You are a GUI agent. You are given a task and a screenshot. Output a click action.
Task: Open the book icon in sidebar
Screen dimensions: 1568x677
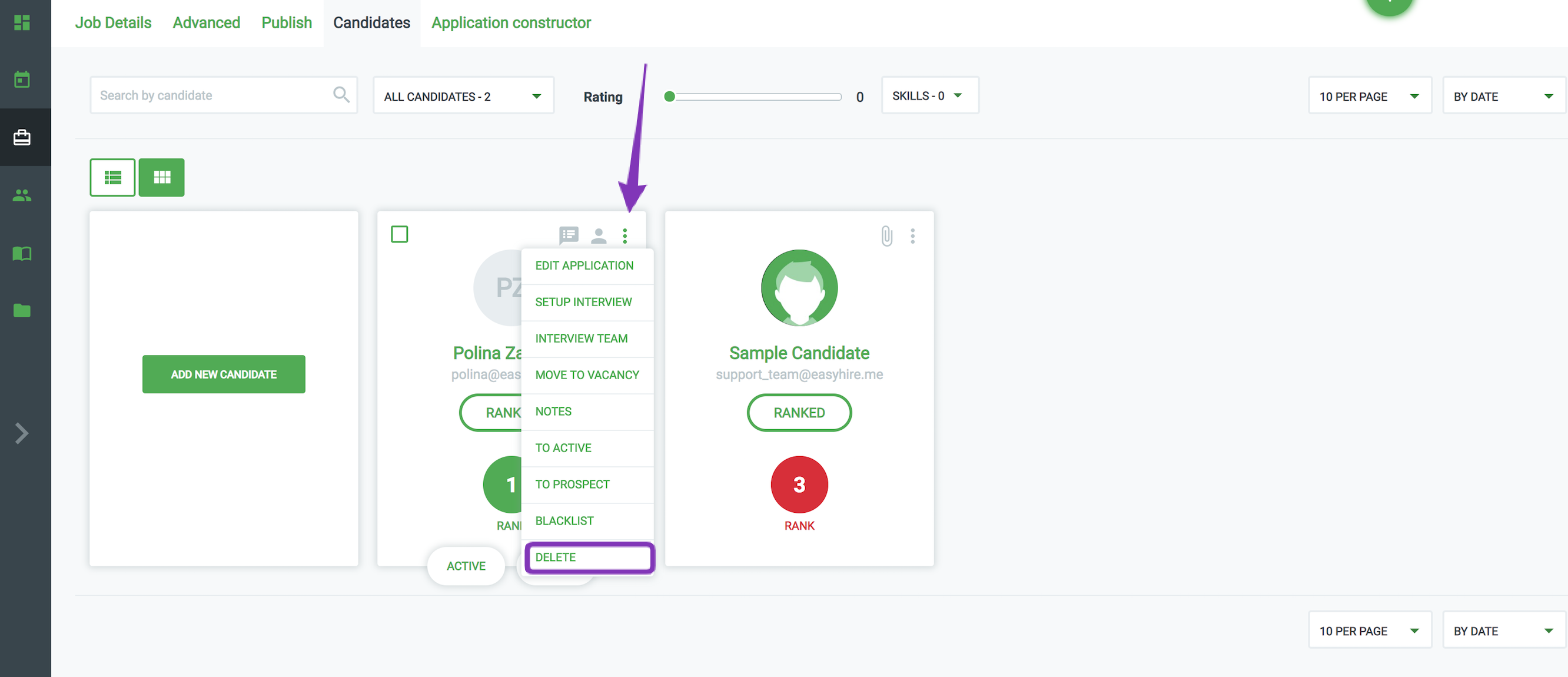click(22, 253)
